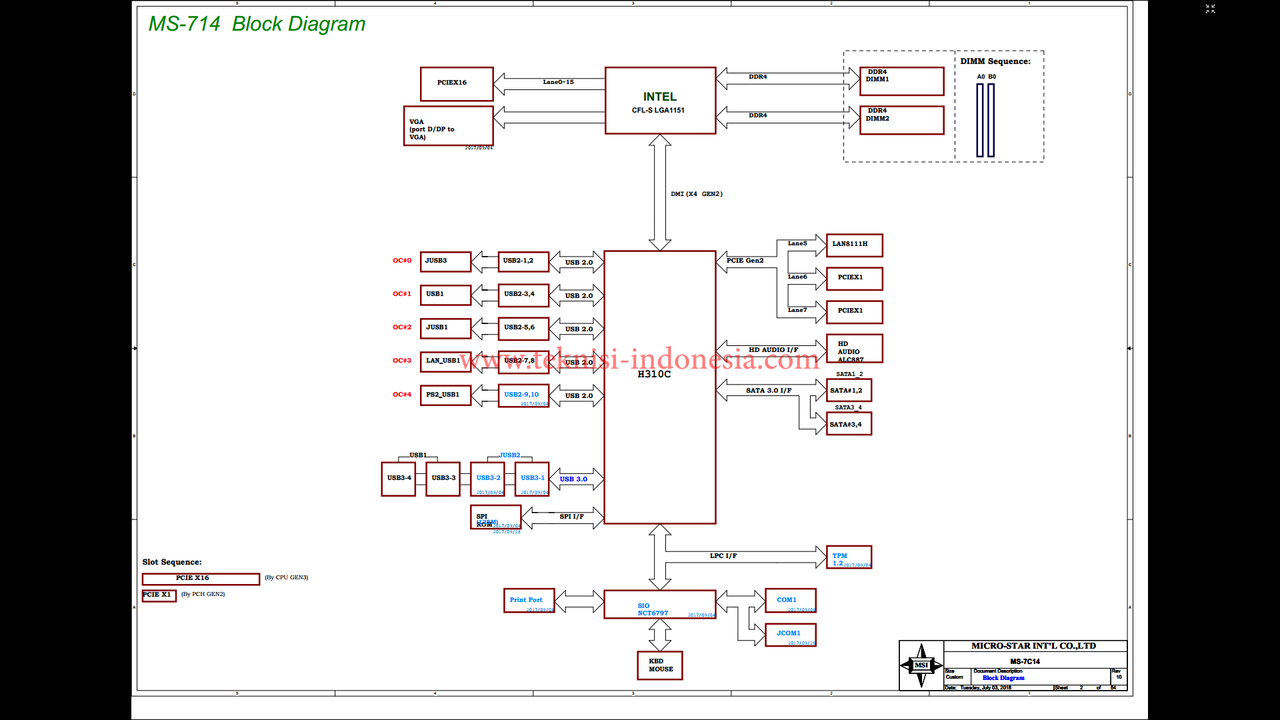Click the Lane6 label

pos(797,276)
